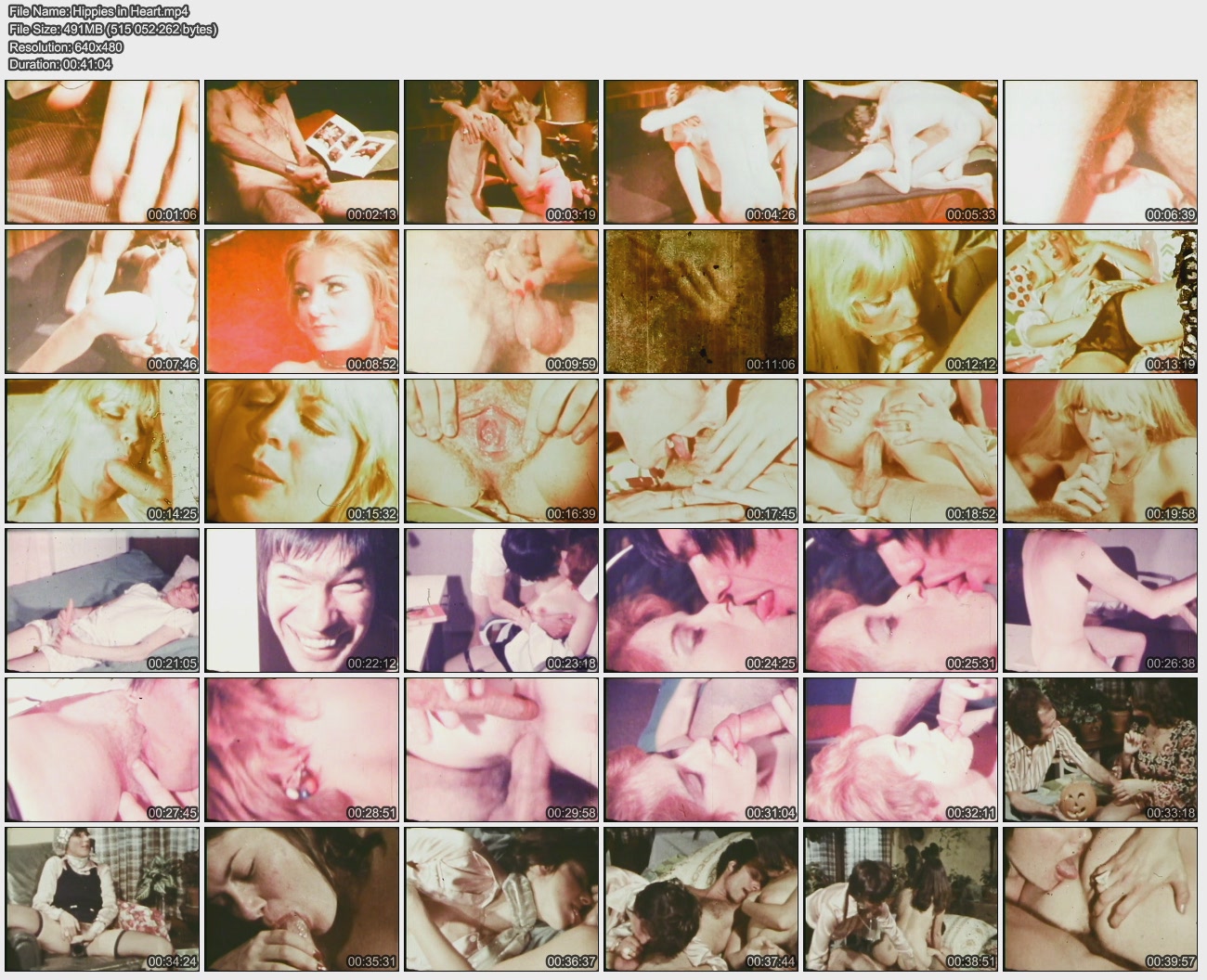Select the frame marked 00:02:13
This screenshot has width=1207, height=980.
coord(302,152)
